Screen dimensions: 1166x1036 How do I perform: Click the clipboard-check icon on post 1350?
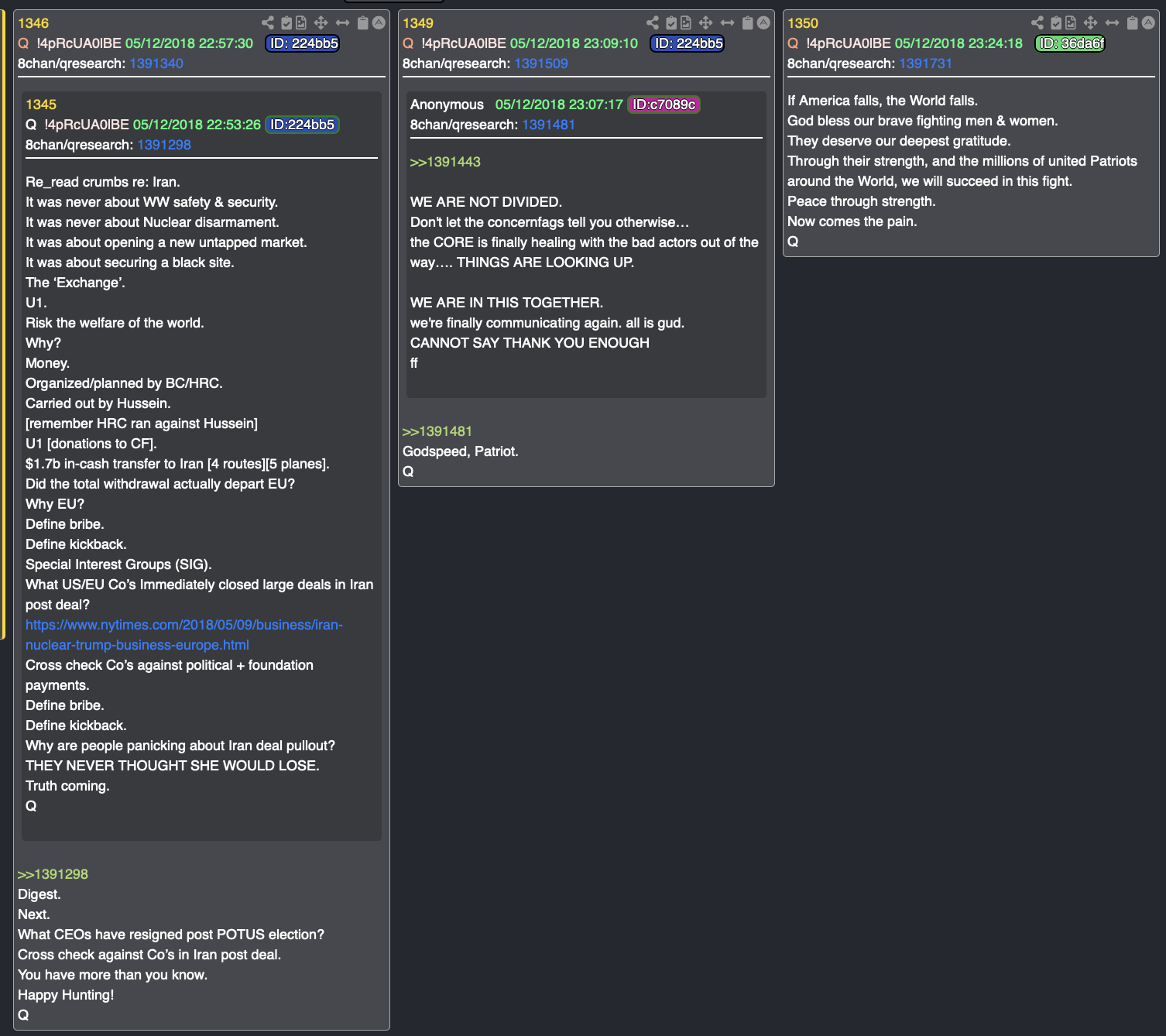(x=1056, y=23)
